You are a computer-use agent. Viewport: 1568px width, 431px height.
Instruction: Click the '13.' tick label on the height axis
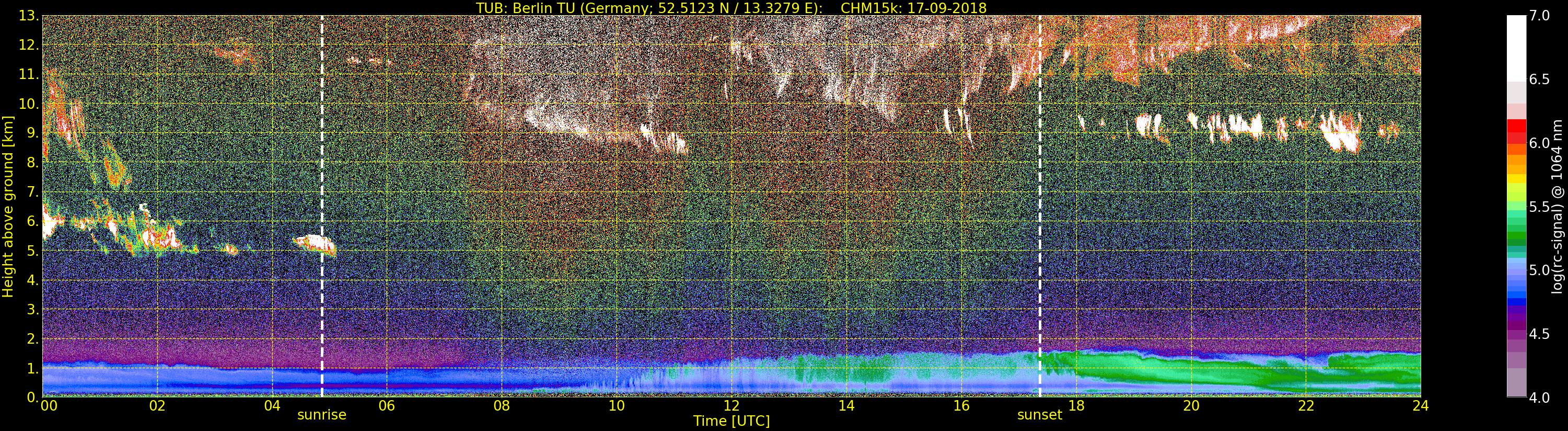(29, 16)
